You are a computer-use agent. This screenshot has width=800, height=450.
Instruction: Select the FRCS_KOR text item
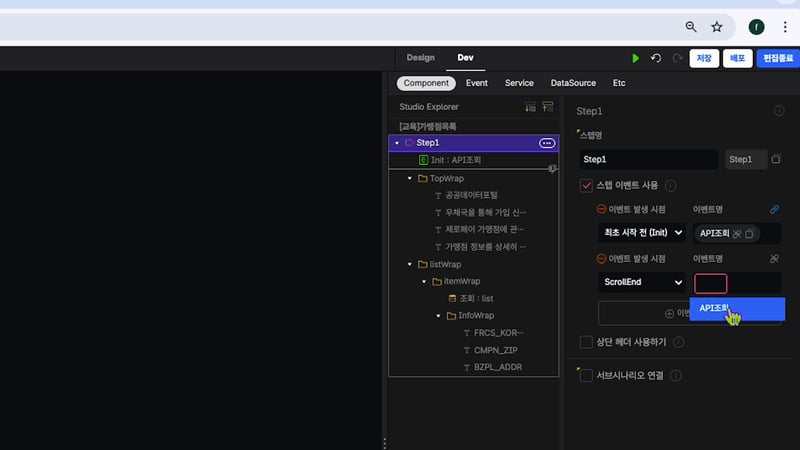click(498, 333)
